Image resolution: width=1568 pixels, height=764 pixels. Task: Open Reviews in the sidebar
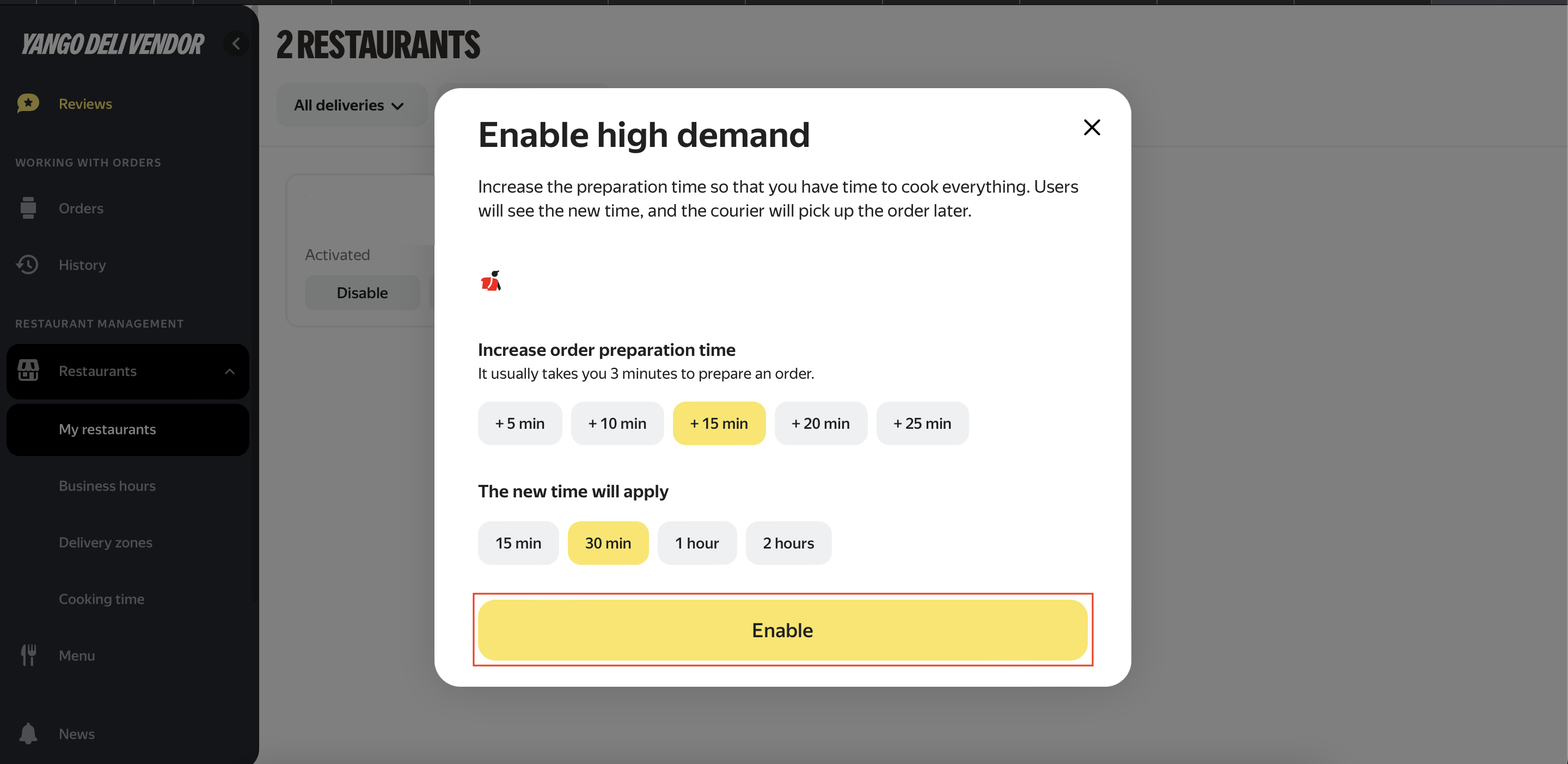(85, 104)
